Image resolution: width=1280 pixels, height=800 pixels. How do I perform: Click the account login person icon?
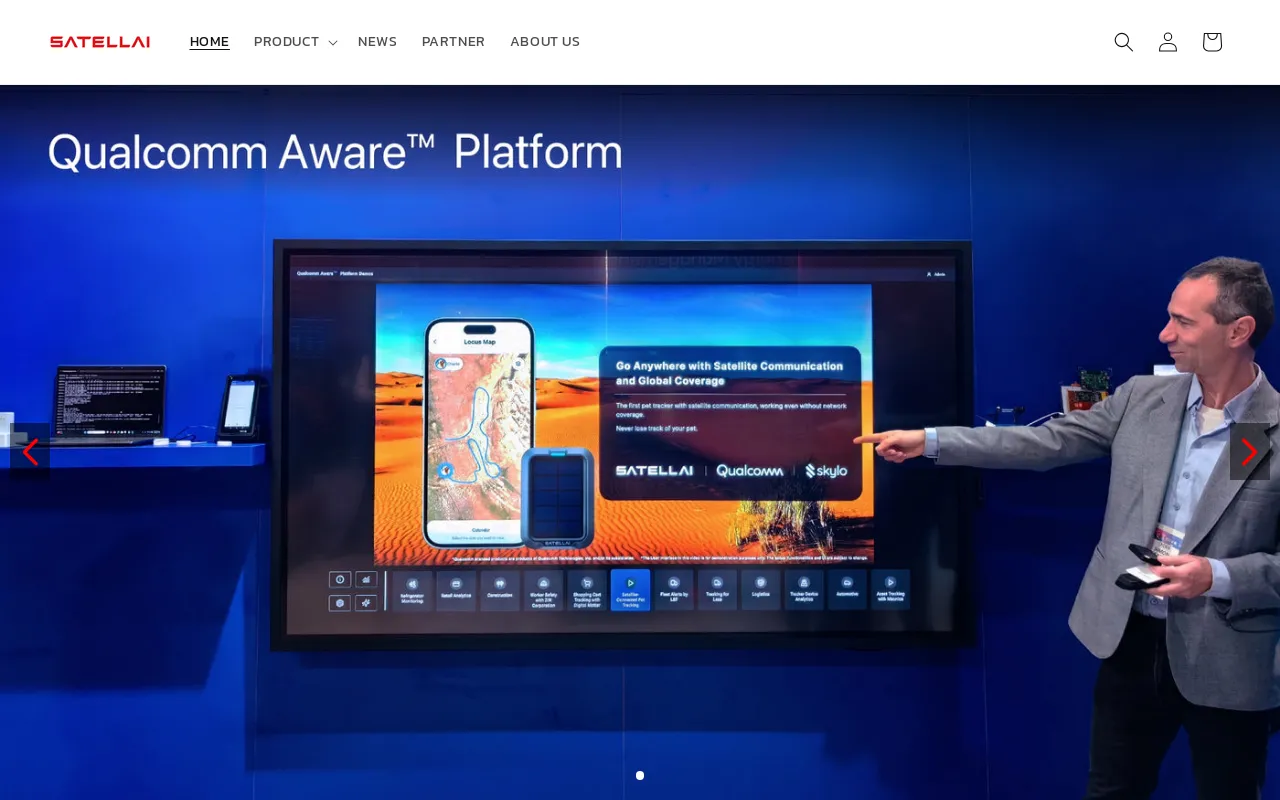click(x=1167, y=42)
